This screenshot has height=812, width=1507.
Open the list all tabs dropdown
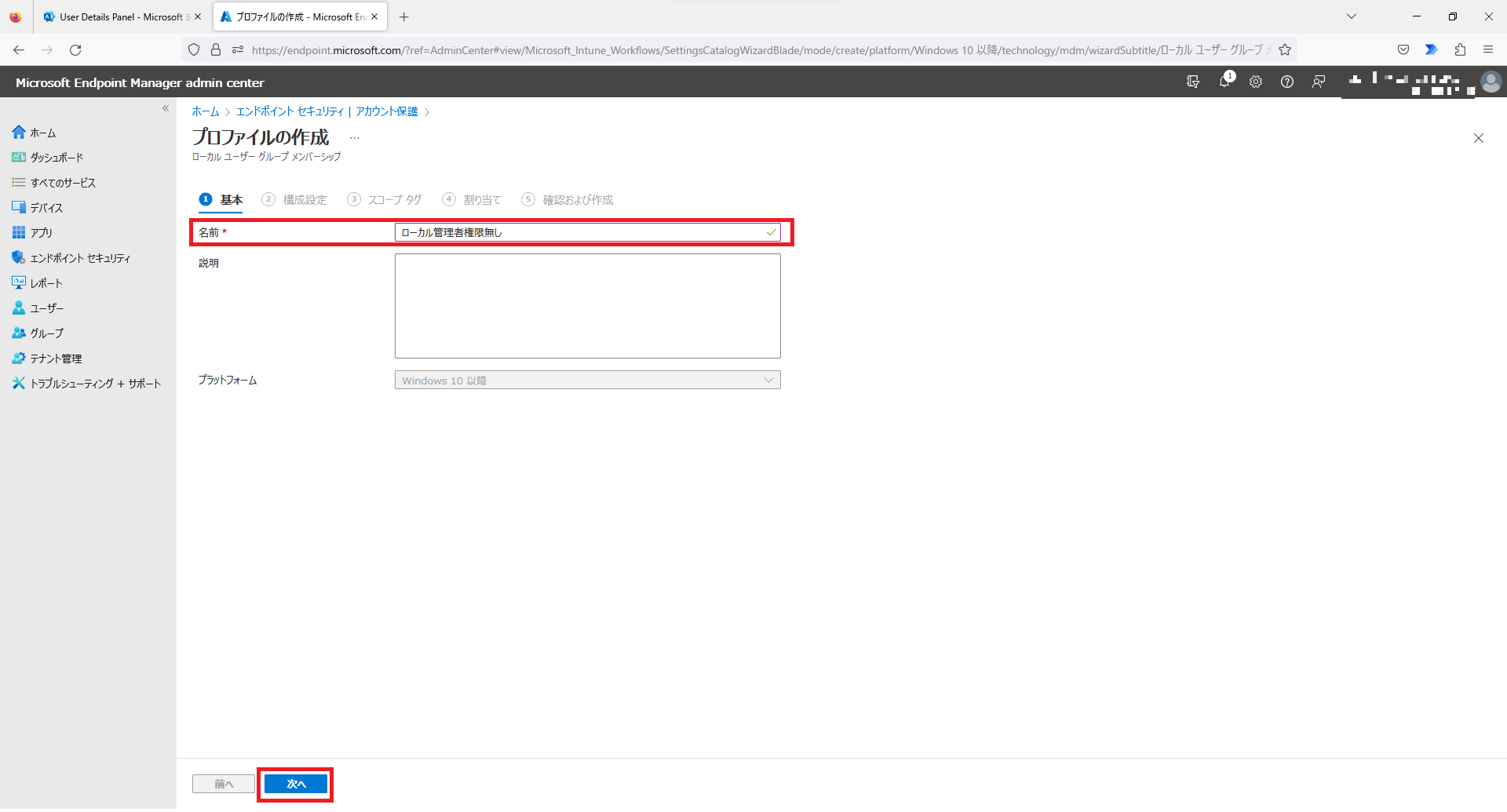point(1352,16)
